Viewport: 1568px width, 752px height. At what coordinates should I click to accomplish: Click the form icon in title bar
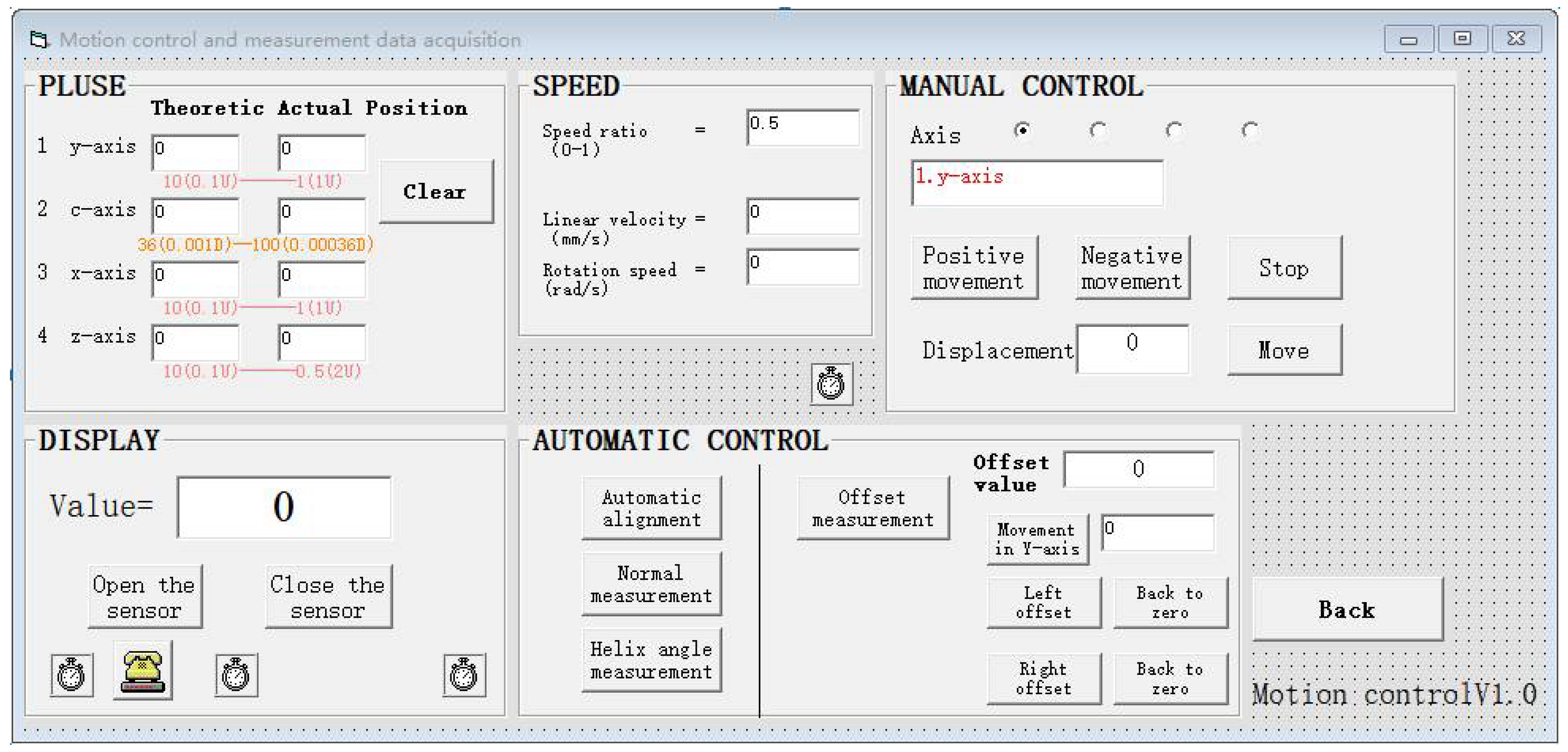[39, 40]
